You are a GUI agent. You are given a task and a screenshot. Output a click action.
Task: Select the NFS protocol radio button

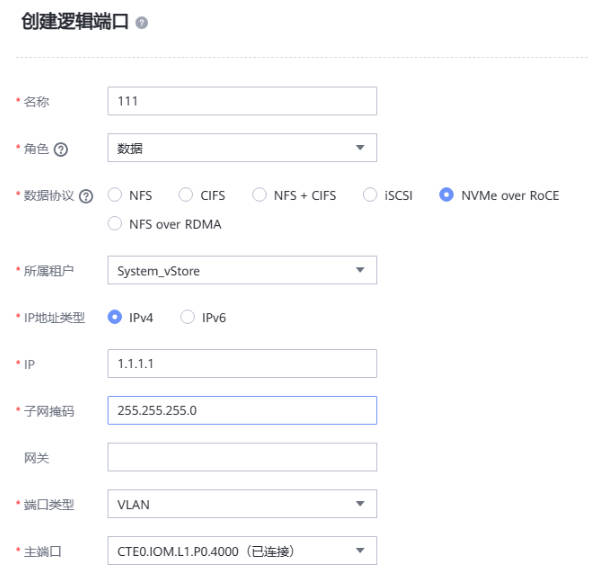115,195
